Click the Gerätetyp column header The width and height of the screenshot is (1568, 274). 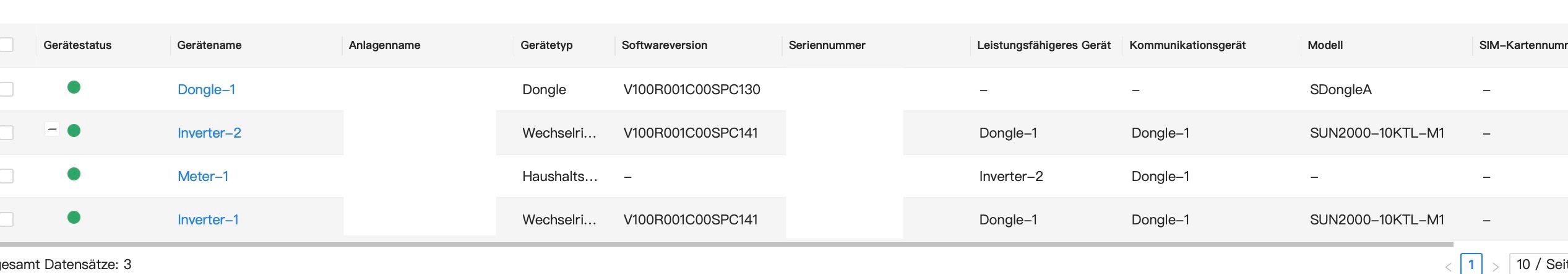click(x=546, y=45)
